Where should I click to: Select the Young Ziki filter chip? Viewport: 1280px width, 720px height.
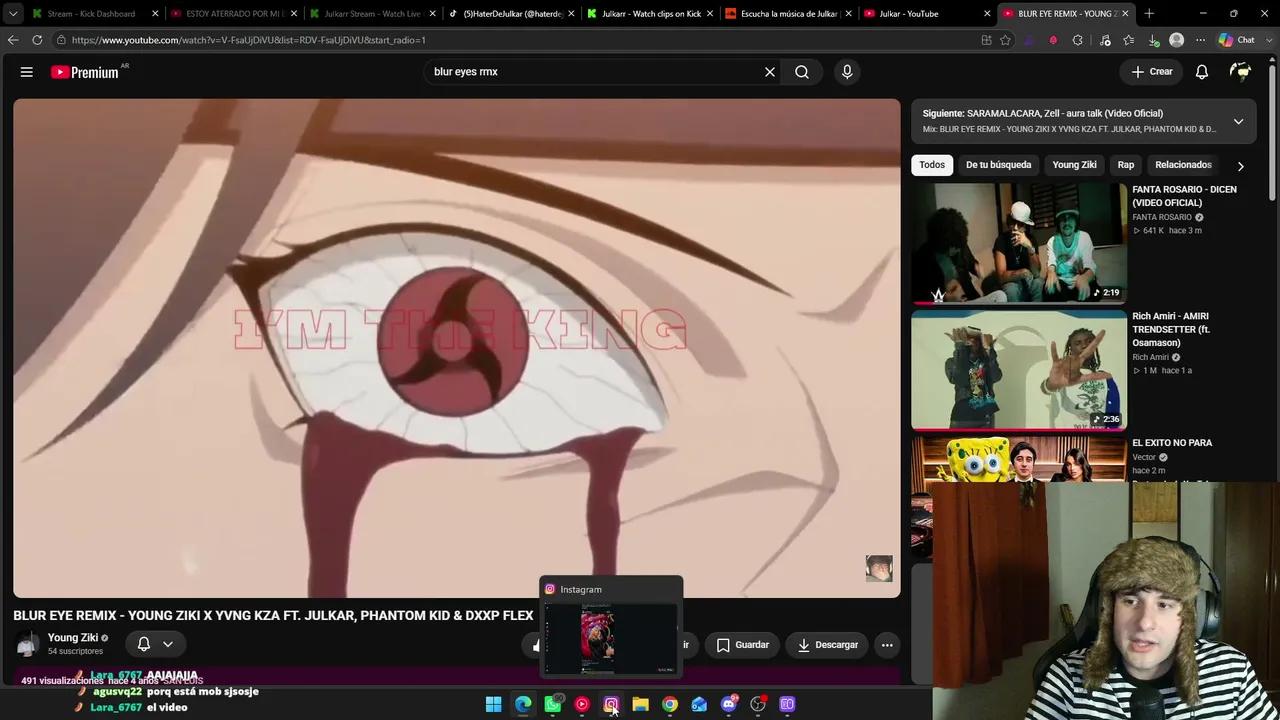click(x=1075, y=165)
